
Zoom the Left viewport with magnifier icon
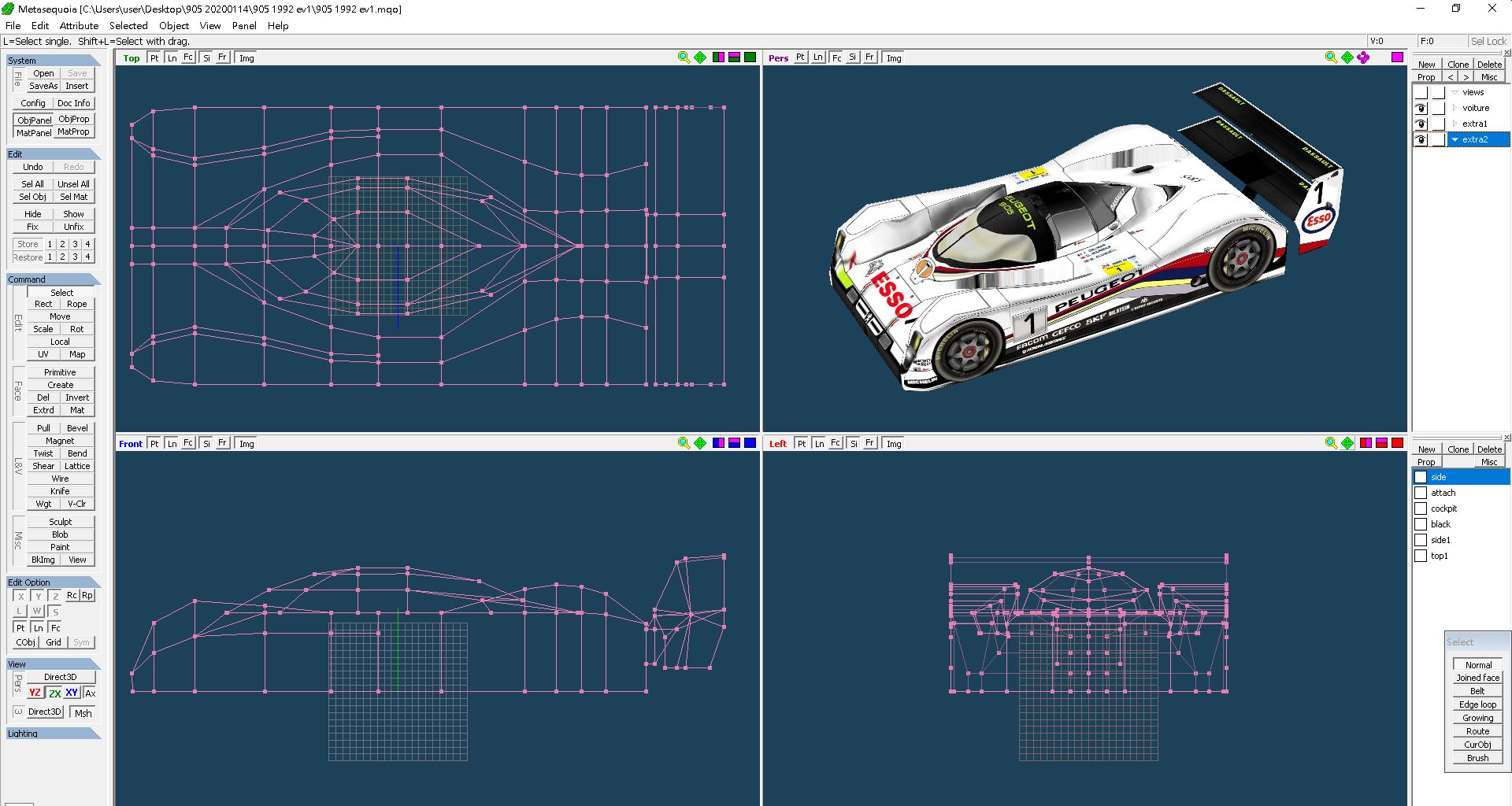[1331, 443]
